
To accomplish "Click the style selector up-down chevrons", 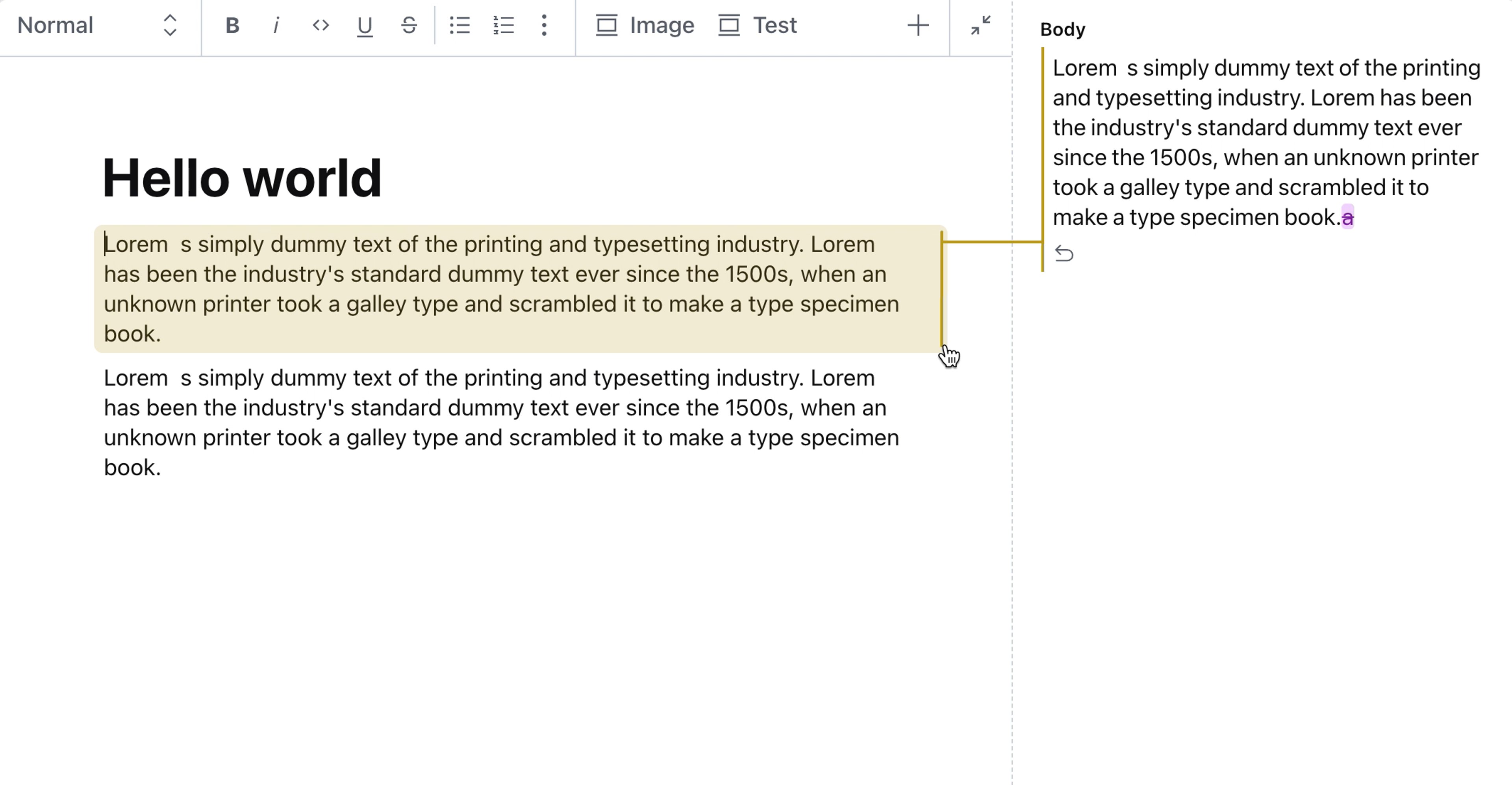I will 170,26.
